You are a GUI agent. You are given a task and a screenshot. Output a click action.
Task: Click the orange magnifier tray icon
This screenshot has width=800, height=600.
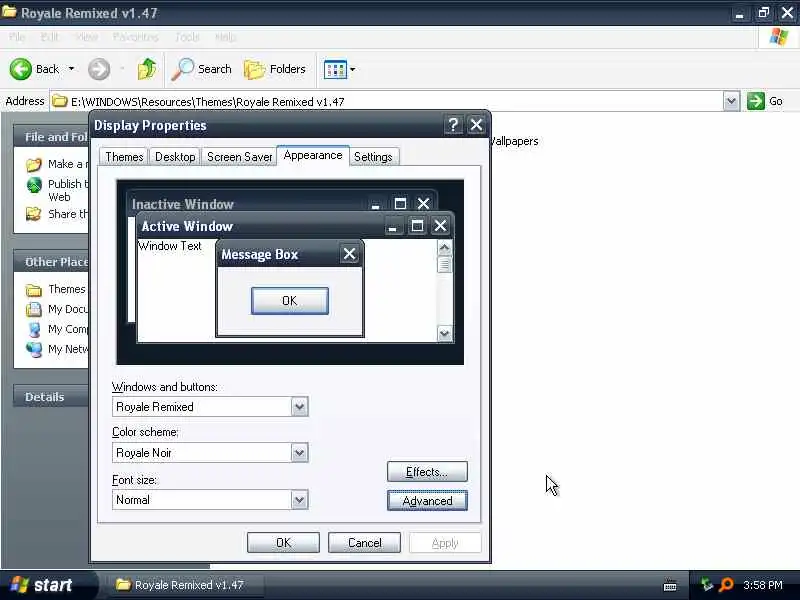(726, 585)
